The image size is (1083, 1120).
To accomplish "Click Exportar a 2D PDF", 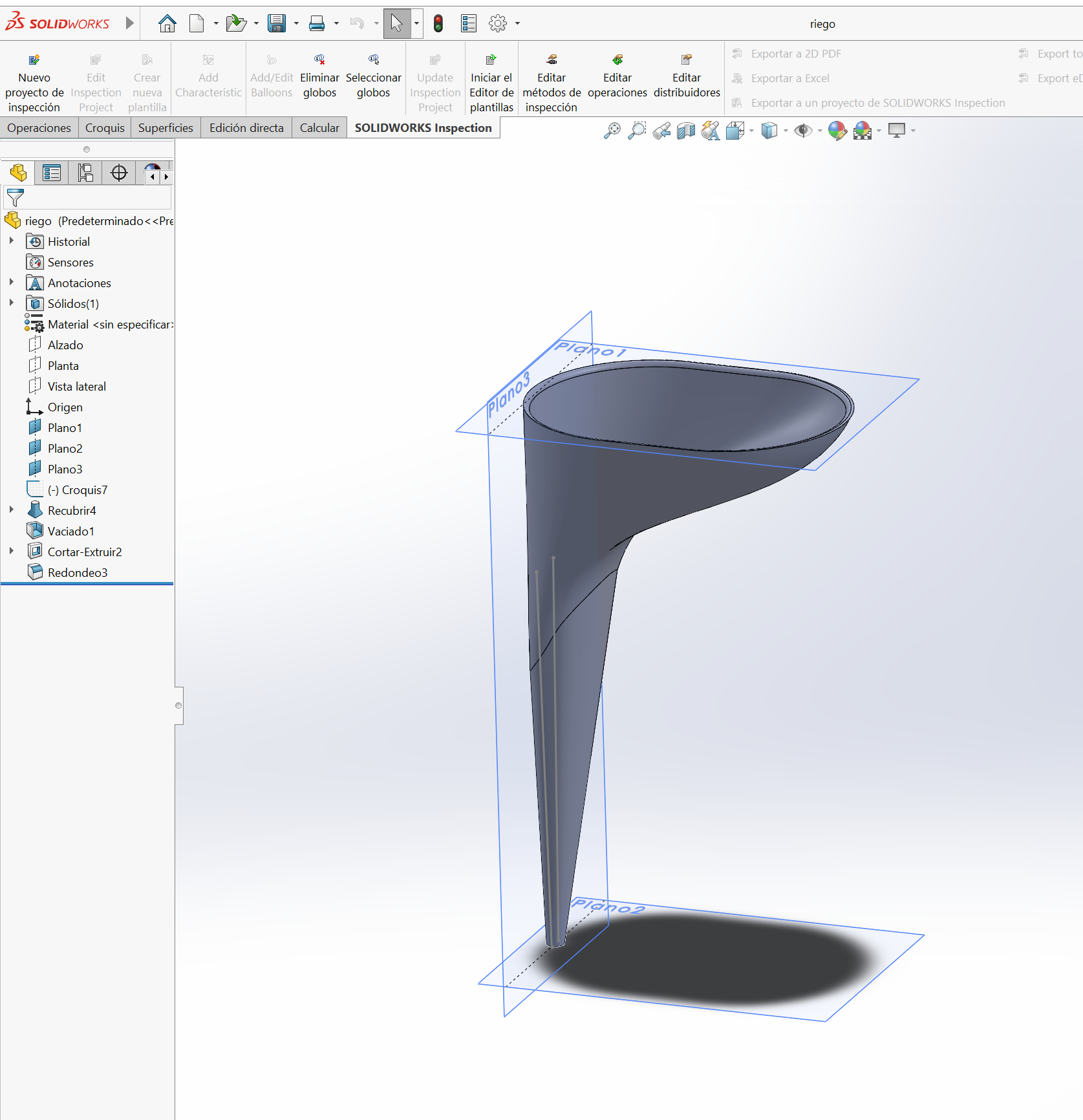I will tap(787, 54).
